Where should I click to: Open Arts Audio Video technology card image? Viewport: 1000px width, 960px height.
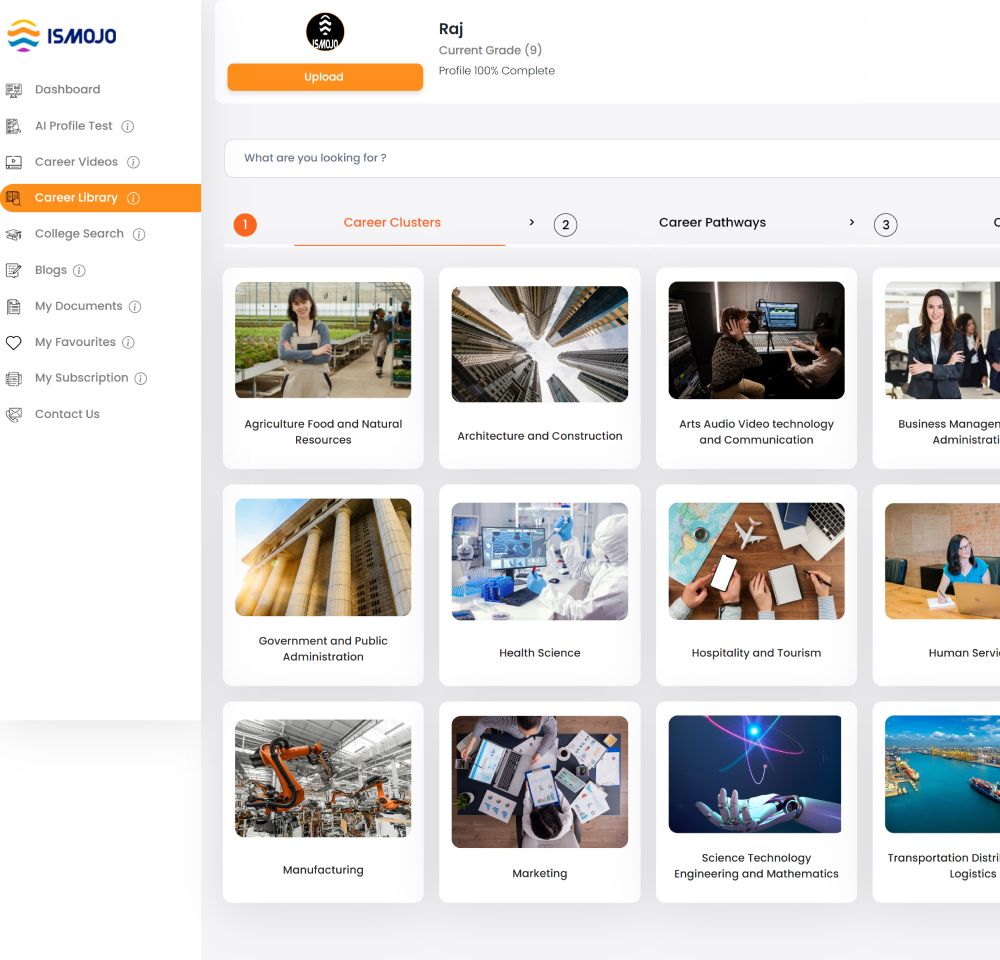pos(756,340)
